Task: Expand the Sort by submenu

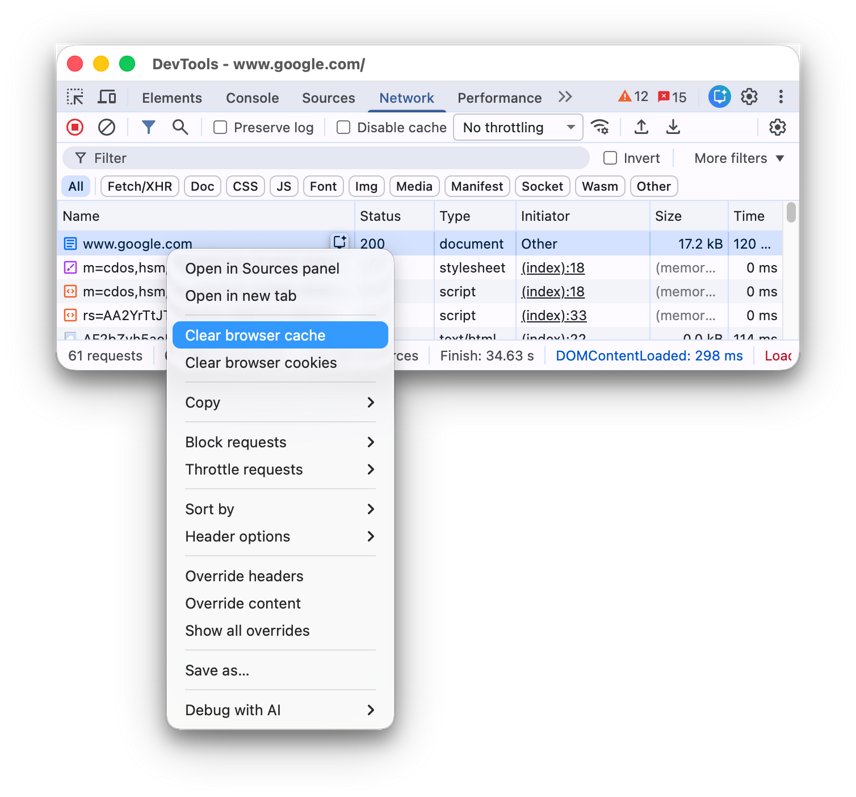Action: (280, 509)
